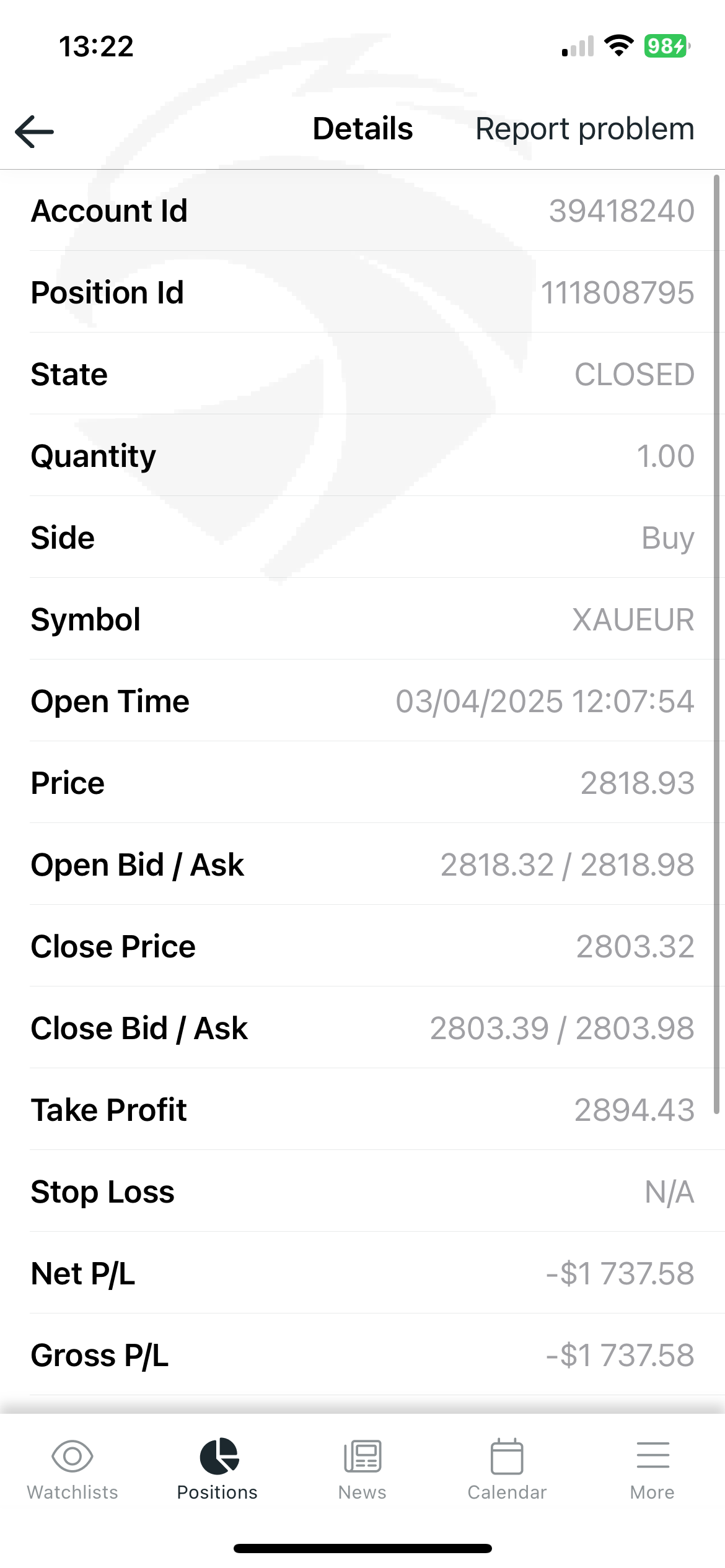Tap the Details page title
Screen dimensions: 725x1568
click(362, 129)
